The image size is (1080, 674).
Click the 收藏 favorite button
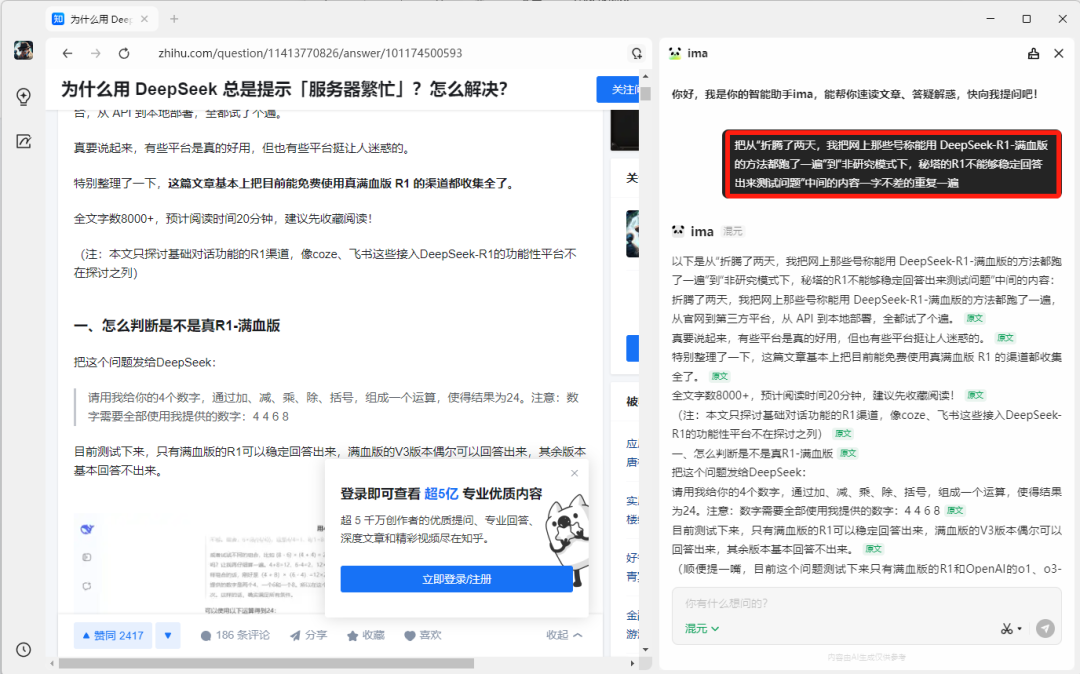[366, 635]
